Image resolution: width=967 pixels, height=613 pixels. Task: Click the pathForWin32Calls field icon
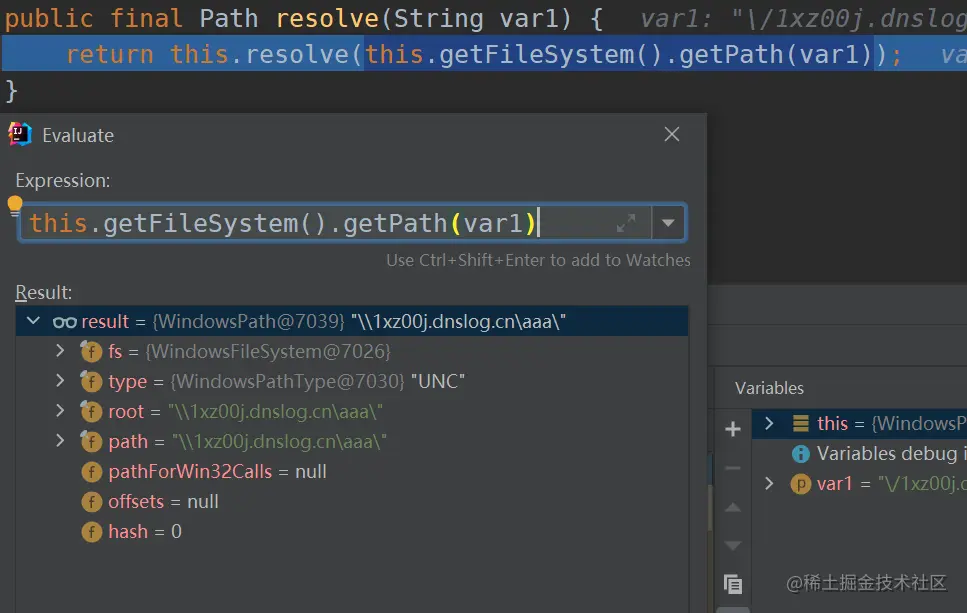(91, 471)
